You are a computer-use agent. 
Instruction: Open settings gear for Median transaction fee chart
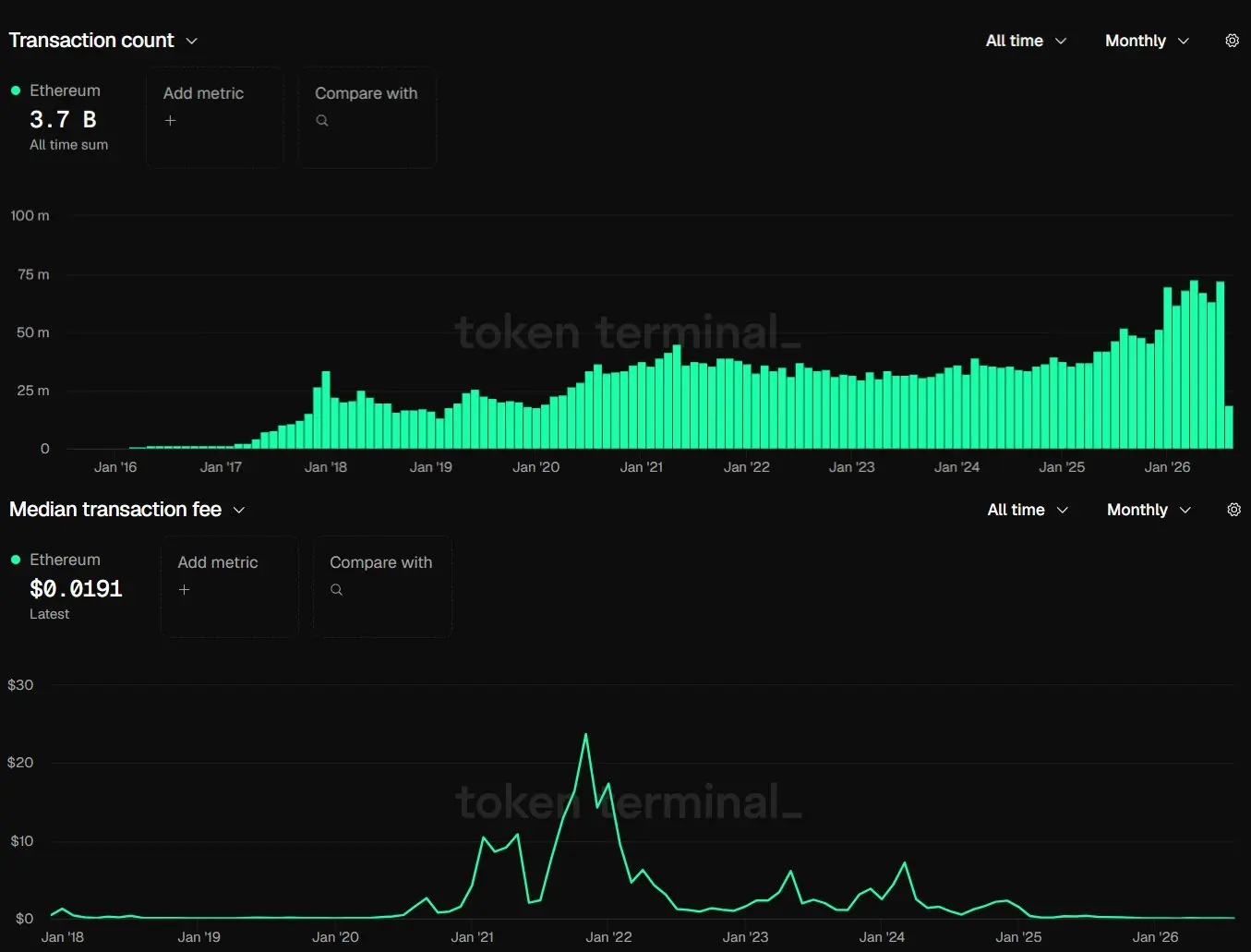tap(1233, 510)
